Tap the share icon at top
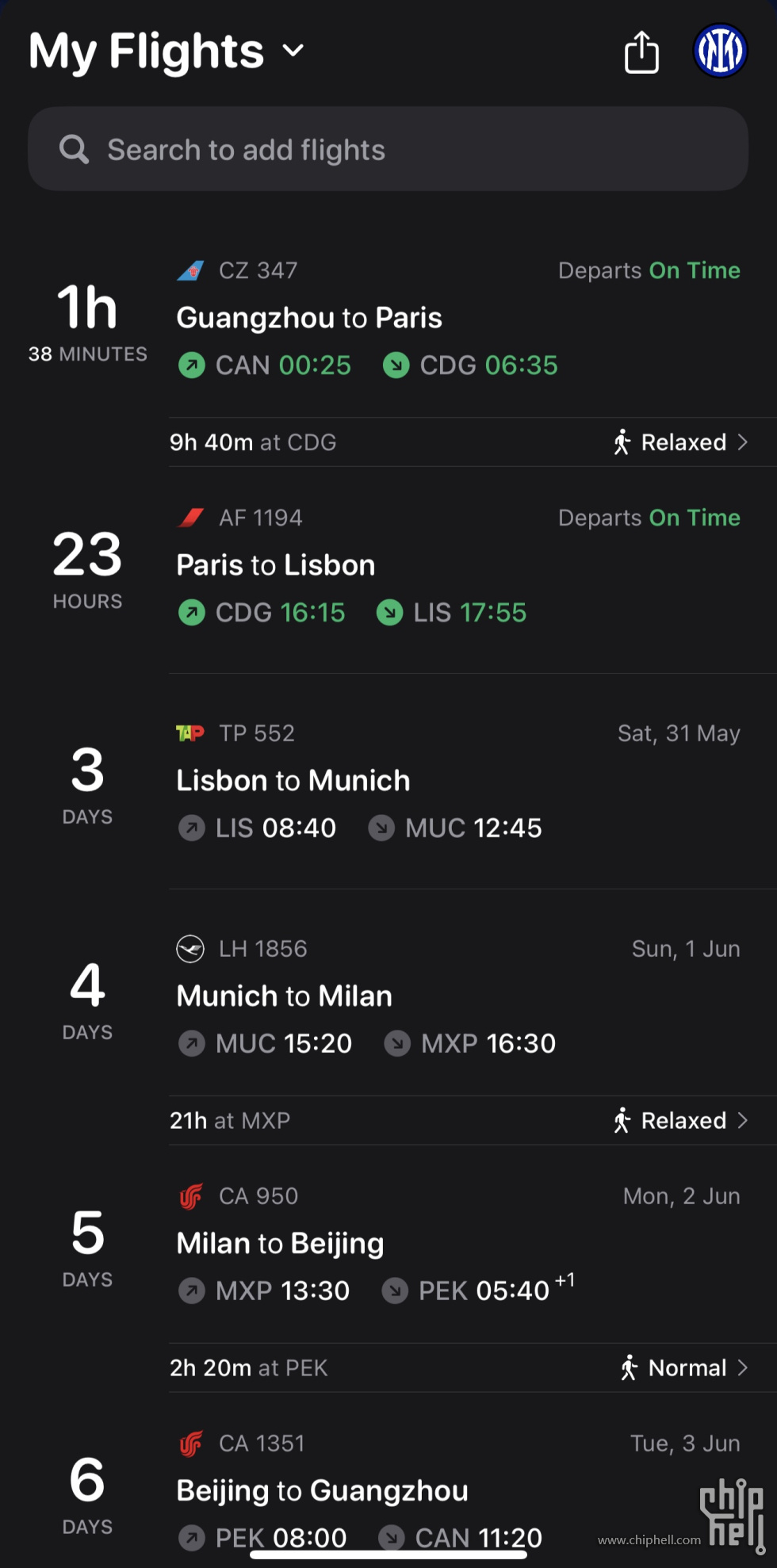The height and width of the screenshot is (1568, 777). 641,52
